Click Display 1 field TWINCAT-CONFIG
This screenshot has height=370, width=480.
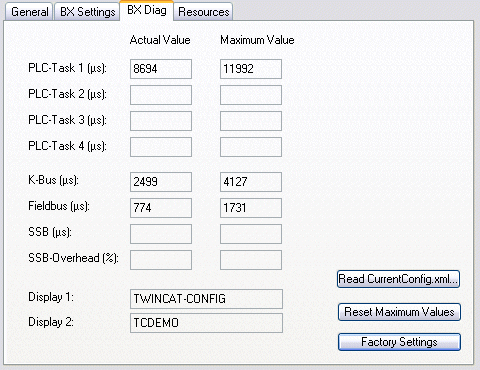206,299
